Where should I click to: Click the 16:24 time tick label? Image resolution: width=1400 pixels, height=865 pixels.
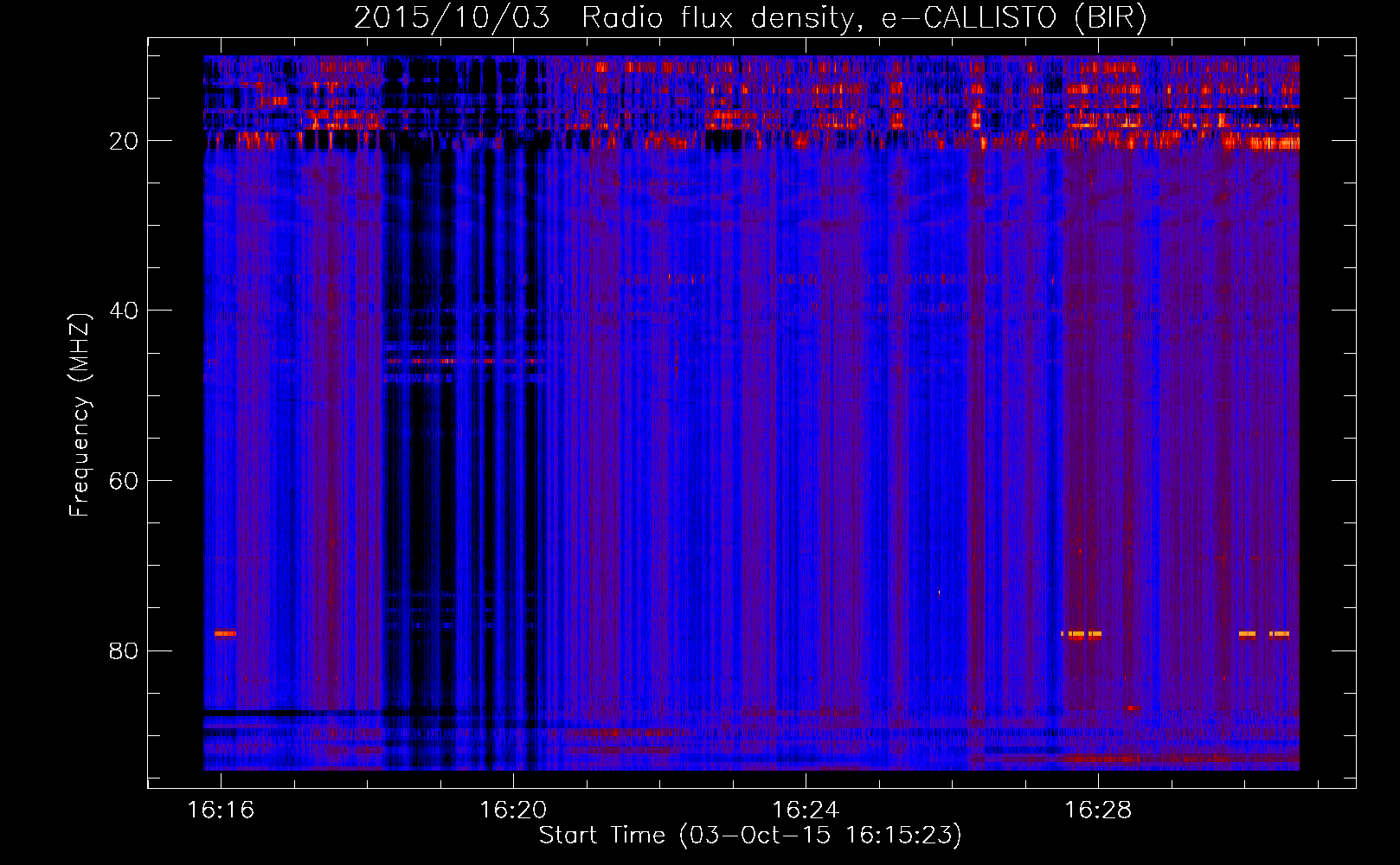point(806,811)
